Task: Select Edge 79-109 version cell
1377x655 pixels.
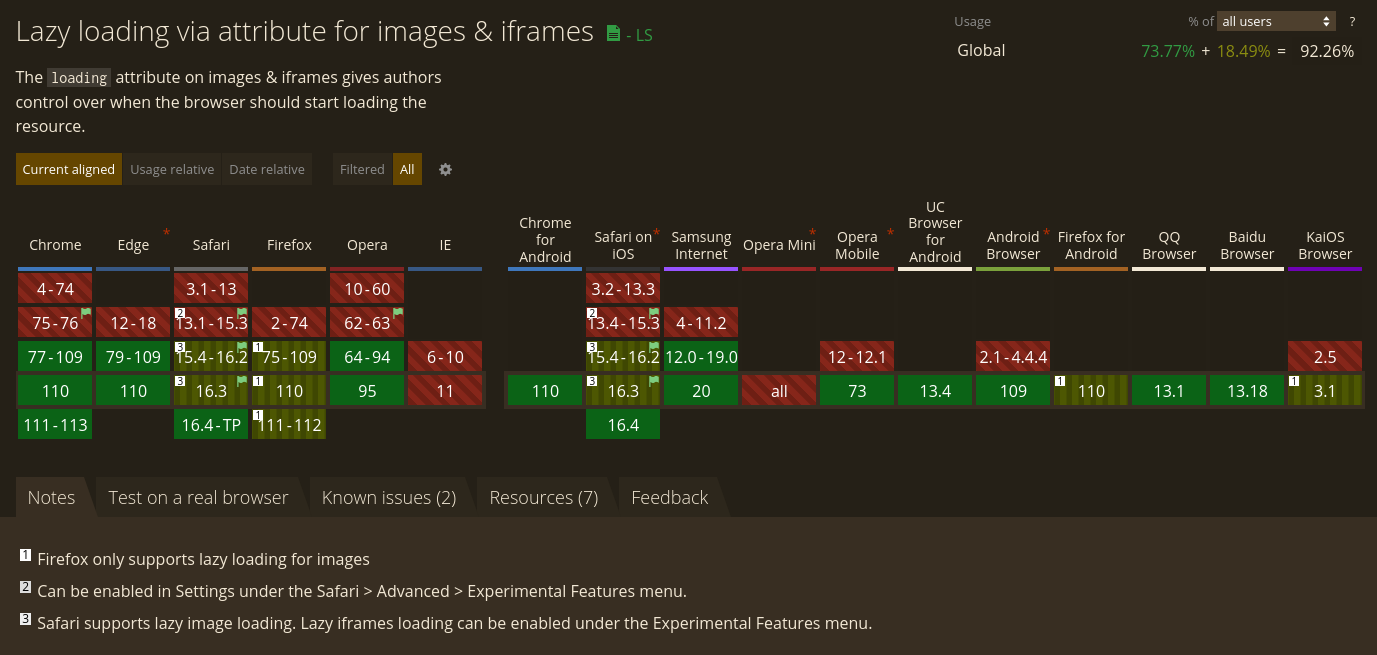Action: click(133, 357)
